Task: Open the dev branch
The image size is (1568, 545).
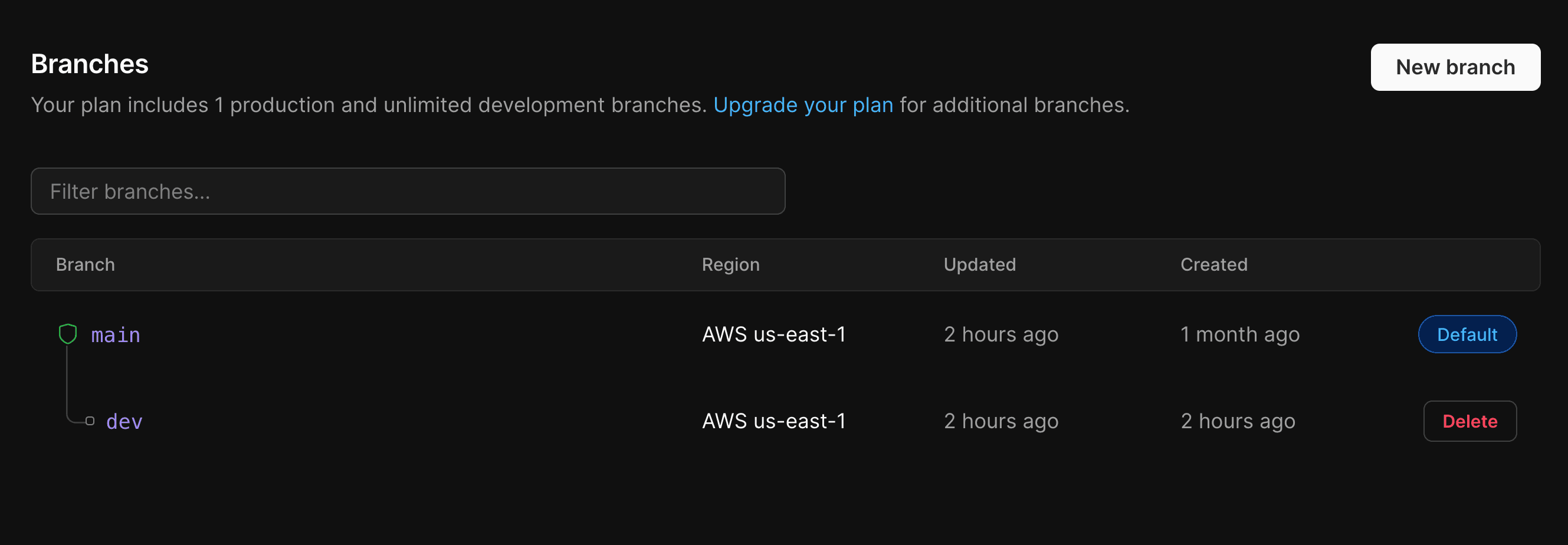Action: coord(124,421)
